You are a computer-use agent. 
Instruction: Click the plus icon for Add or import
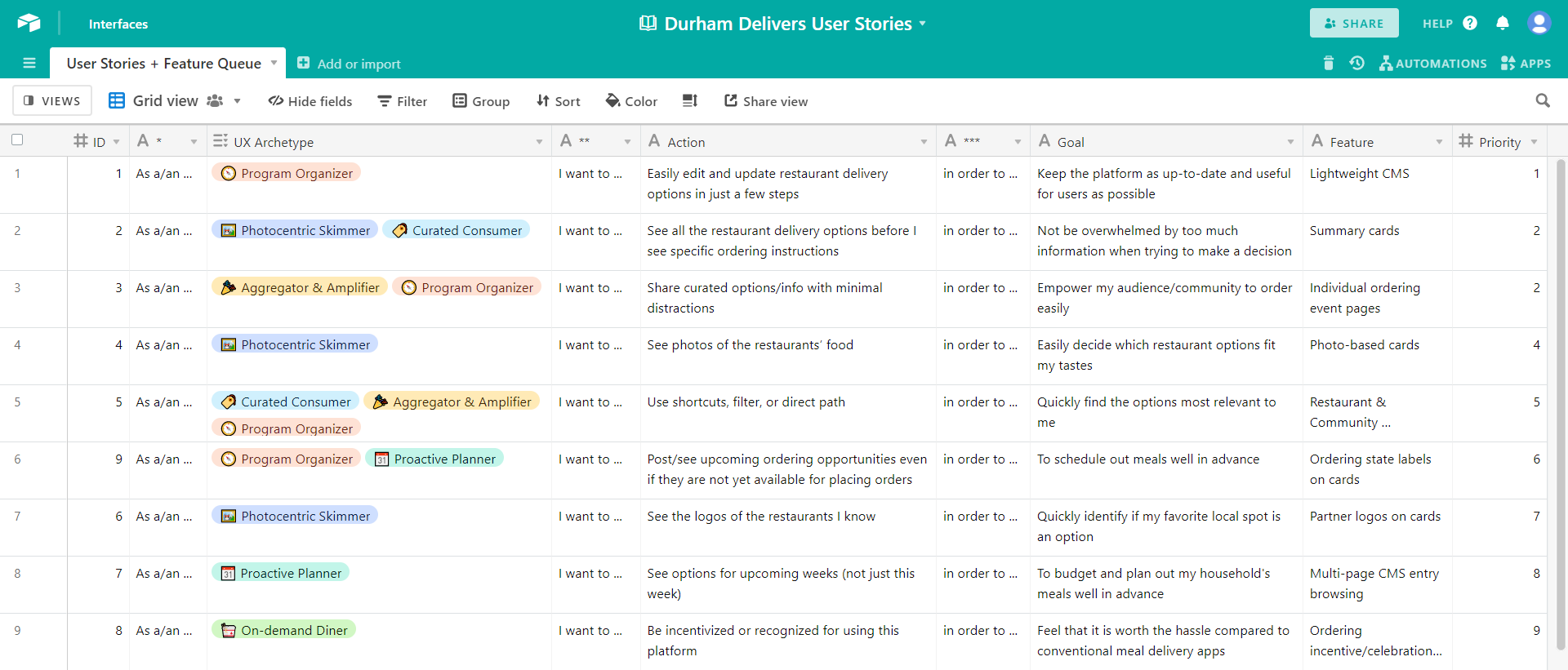(x=303, y=63)
